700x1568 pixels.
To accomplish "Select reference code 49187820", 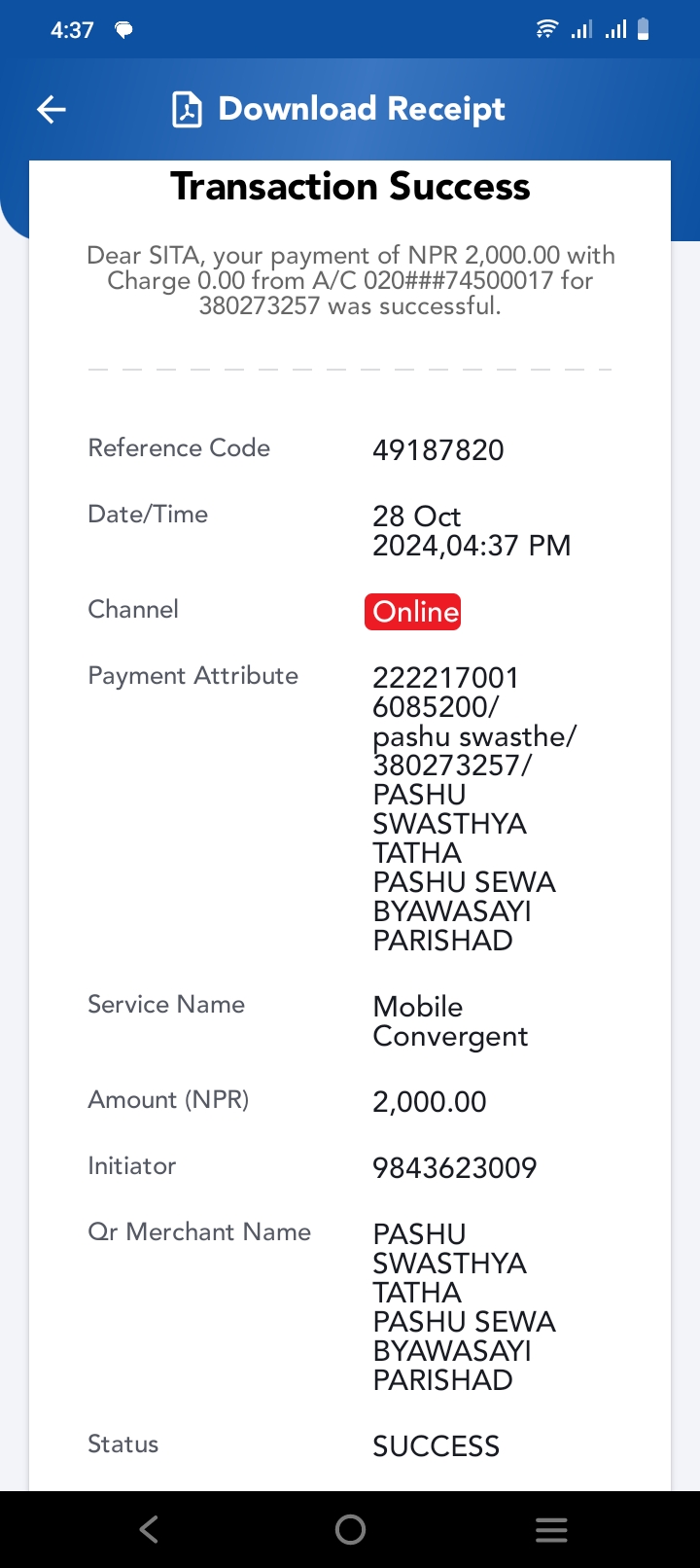I will (438, 450).
